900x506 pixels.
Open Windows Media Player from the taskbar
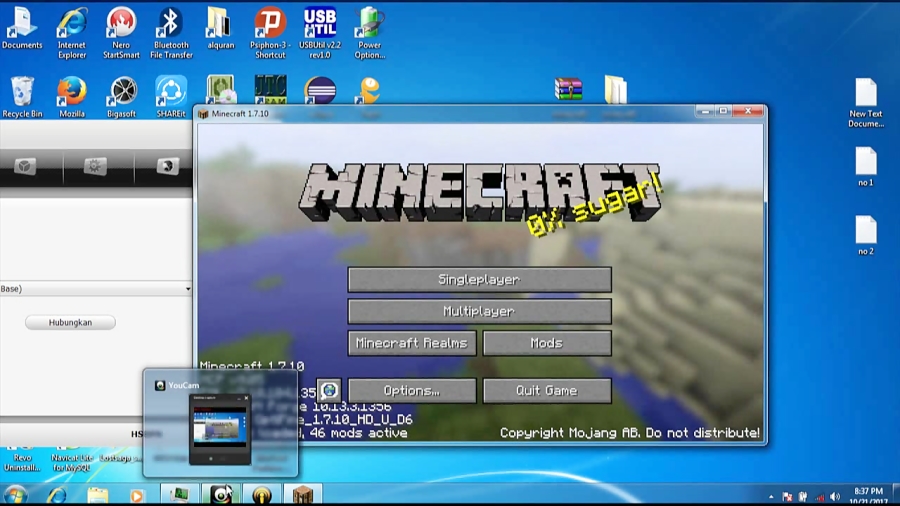click(x=137, y=495)
